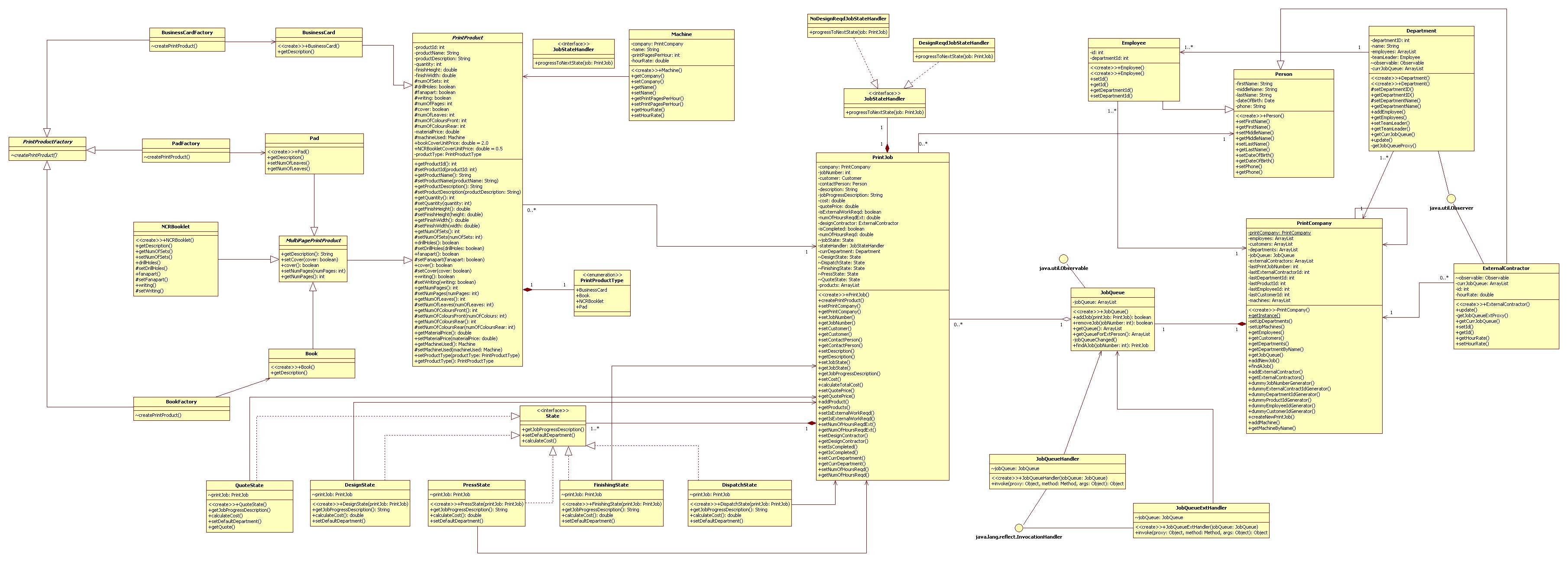
Task: Click +setCover(cover: boolean) in MultiPagePrintProduct
Action: pos(308,260)
